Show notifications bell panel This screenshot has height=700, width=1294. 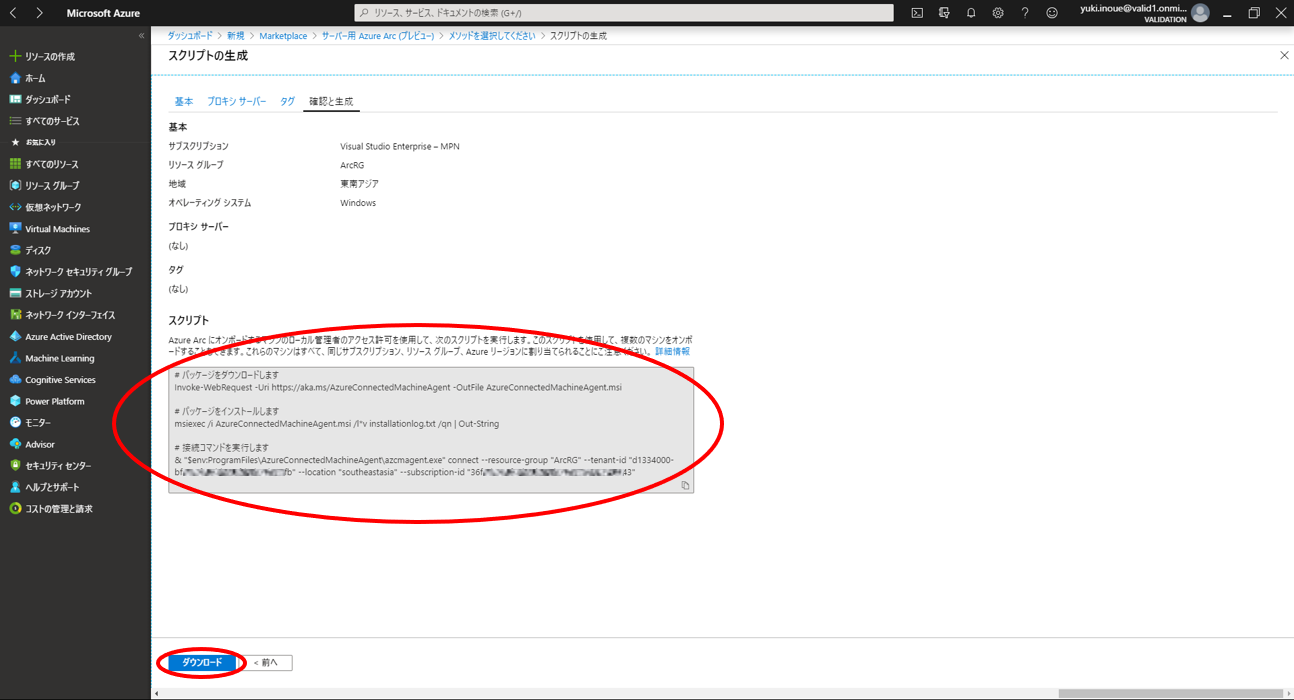pyautogui.click(x=971, y=13)
